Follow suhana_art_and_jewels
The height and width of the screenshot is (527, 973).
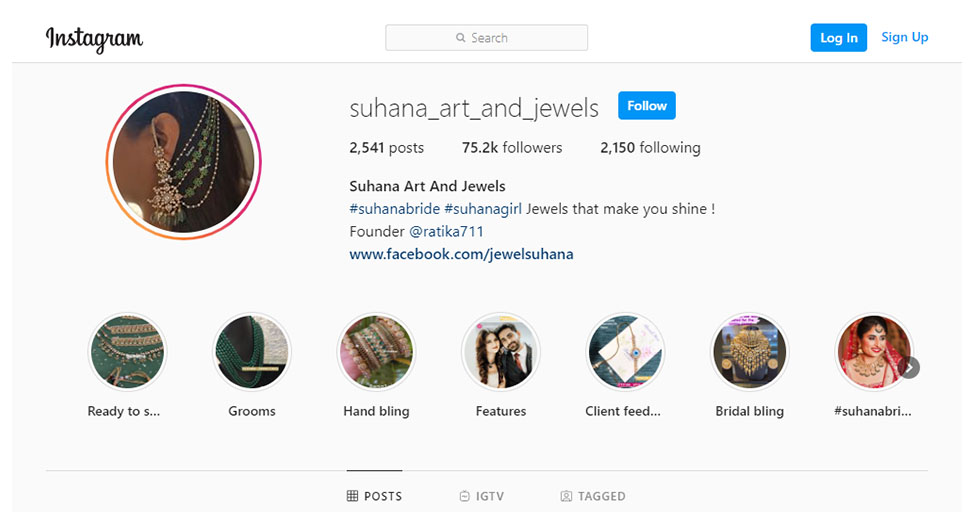pos(647,106)
